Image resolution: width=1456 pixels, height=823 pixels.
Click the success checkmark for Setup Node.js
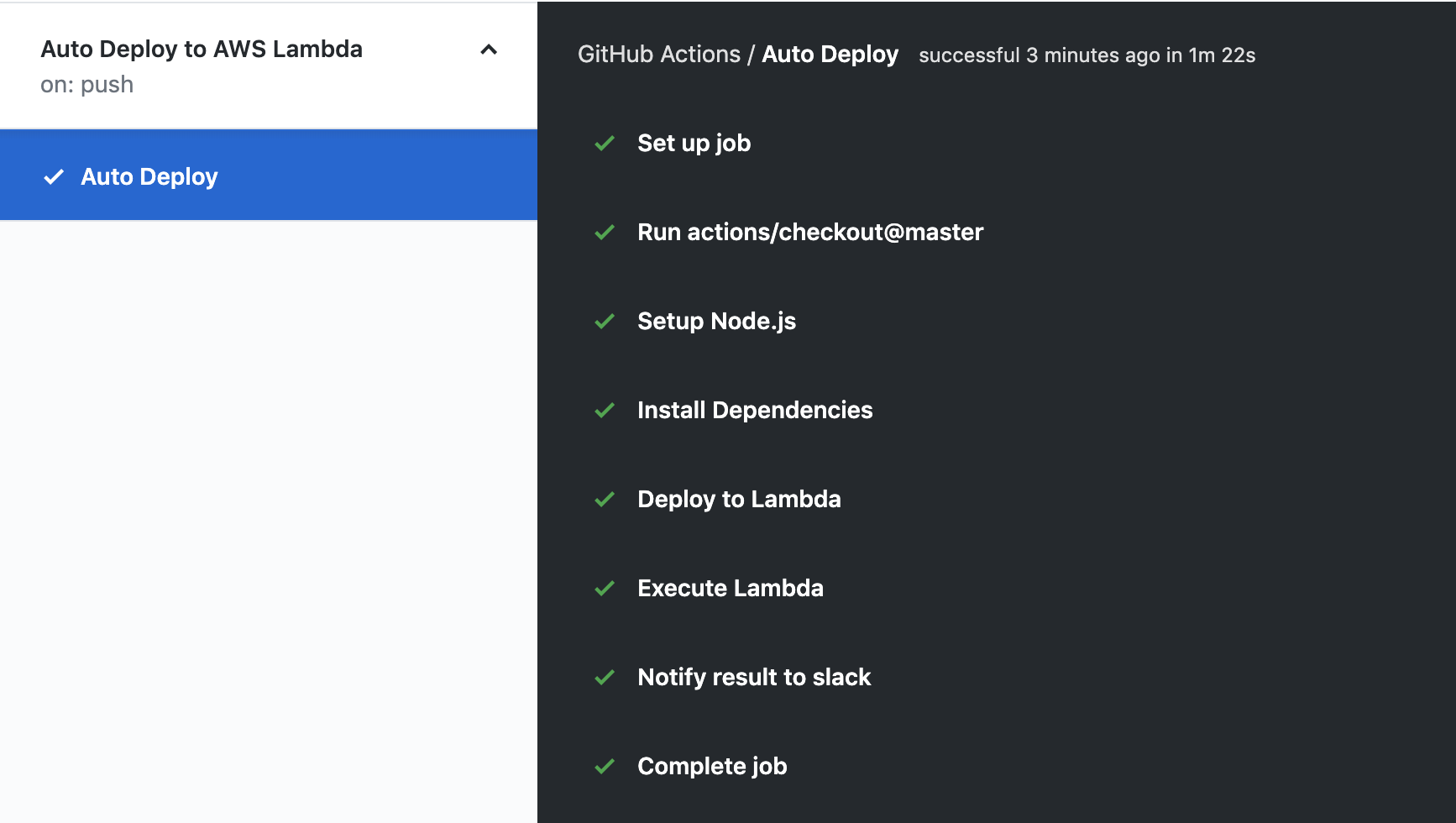click(x=605, y=322)
